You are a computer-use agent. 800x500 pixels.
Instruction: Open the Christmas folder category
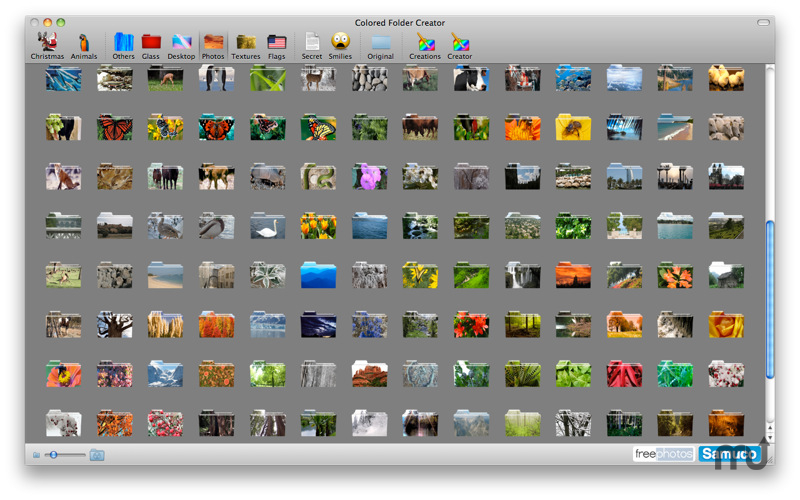(x=47, y=46)
